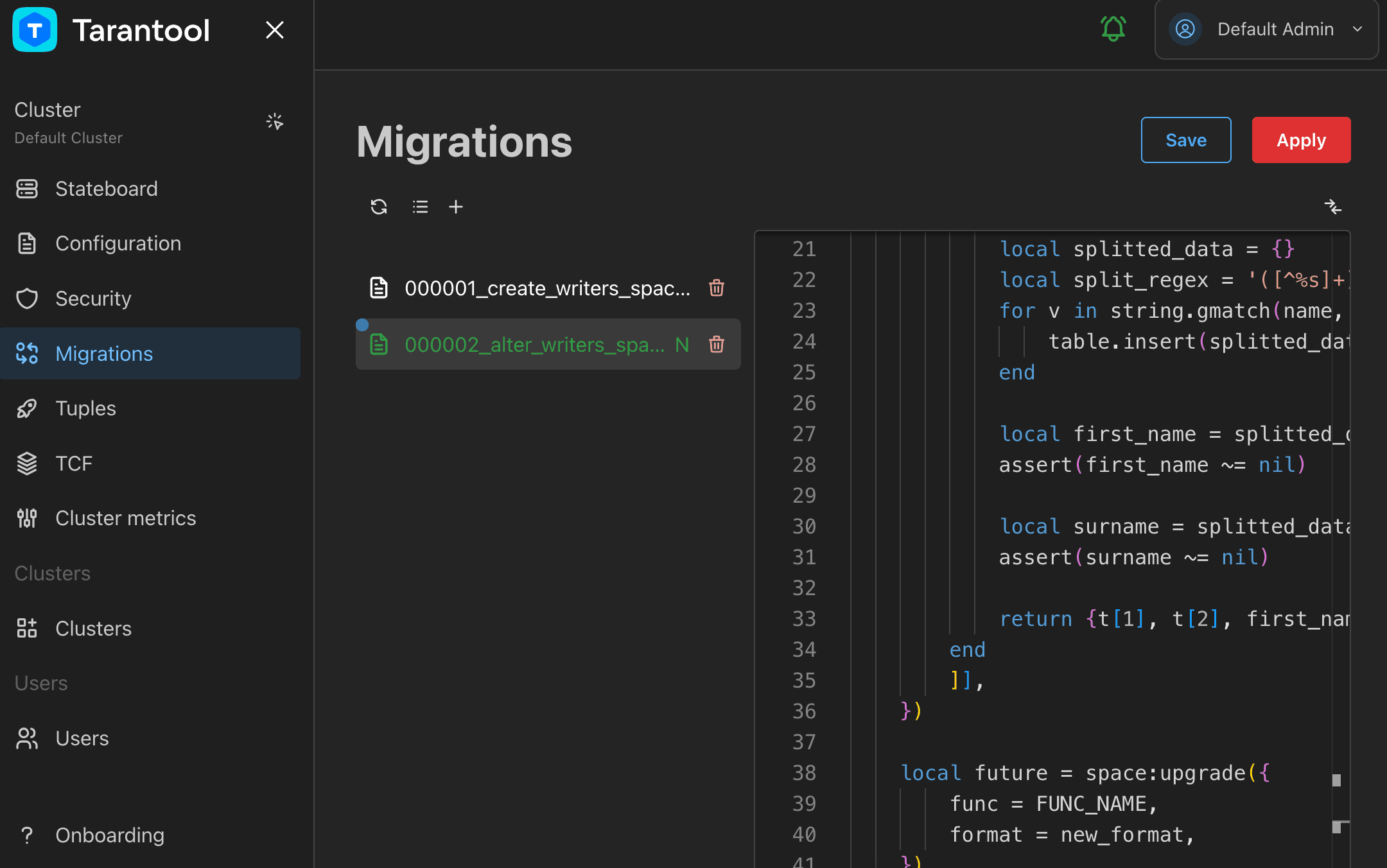
Task: Open the Tuples menu item
Action: tap(150, 408)
